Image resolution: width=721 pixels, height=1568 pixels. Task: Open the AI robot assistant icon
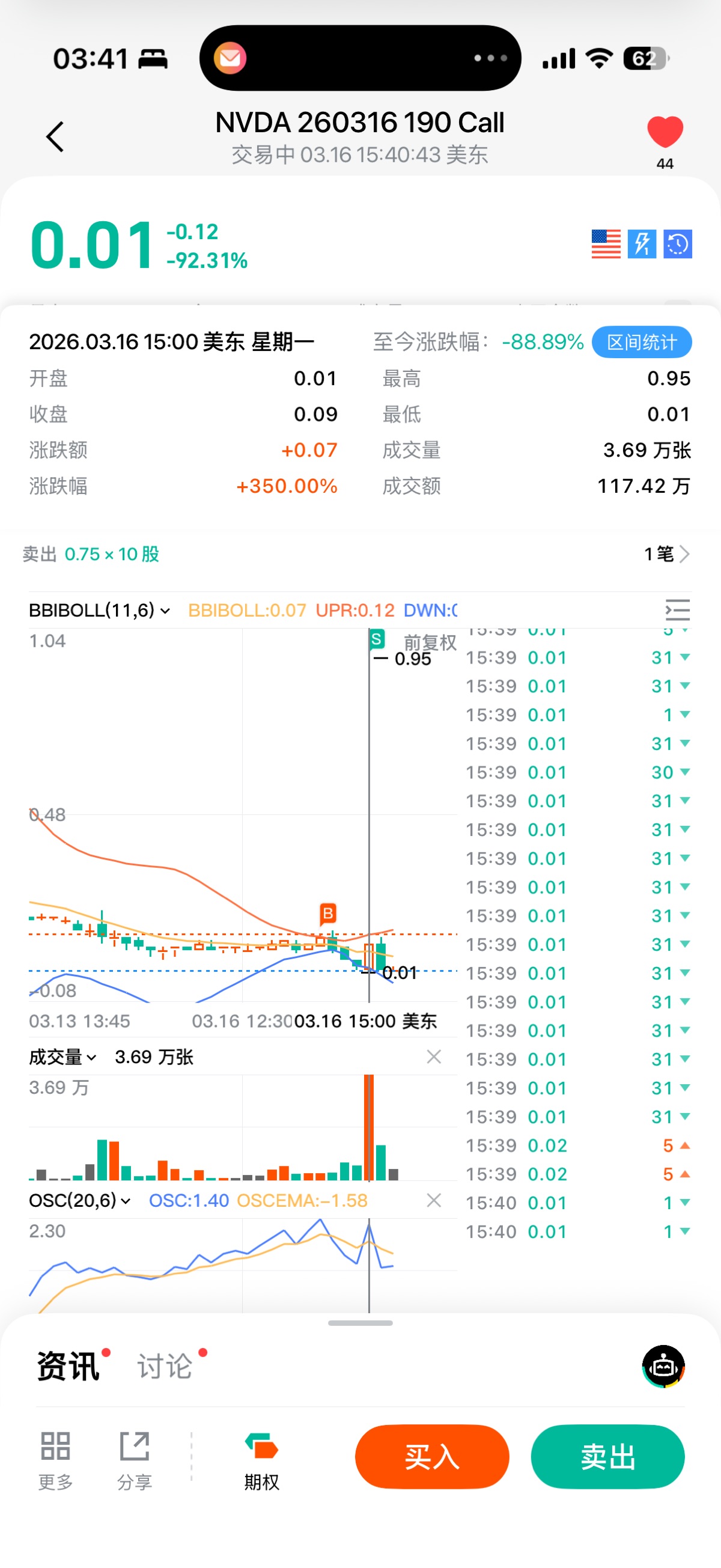click(x=663, y=1366)
